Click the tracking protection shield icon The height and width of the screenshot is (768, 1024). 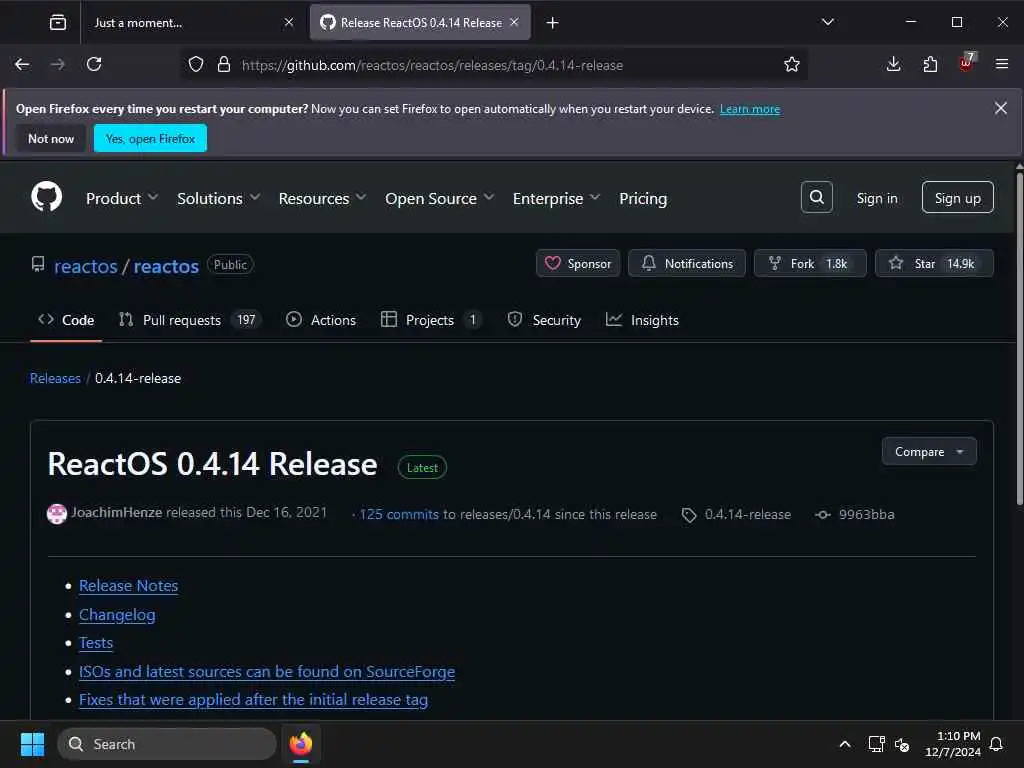(x=195, y=64)
